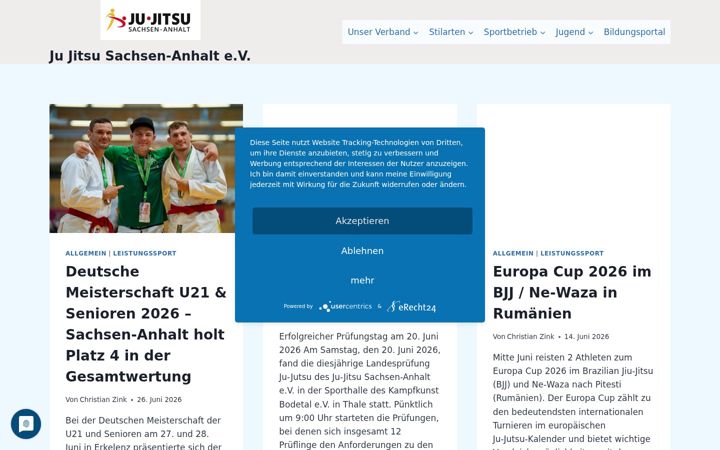Click author Christian Zink dated 14. Juni 2026
The image size is (720, 450).
pos(530,337)
